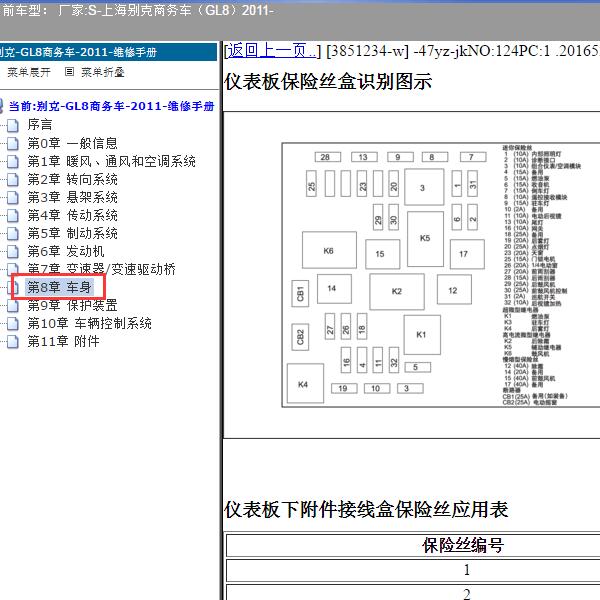
Task: Click 当前:别克-GL8商务车-2011-维修手册 root node
Action: (111, 106)
